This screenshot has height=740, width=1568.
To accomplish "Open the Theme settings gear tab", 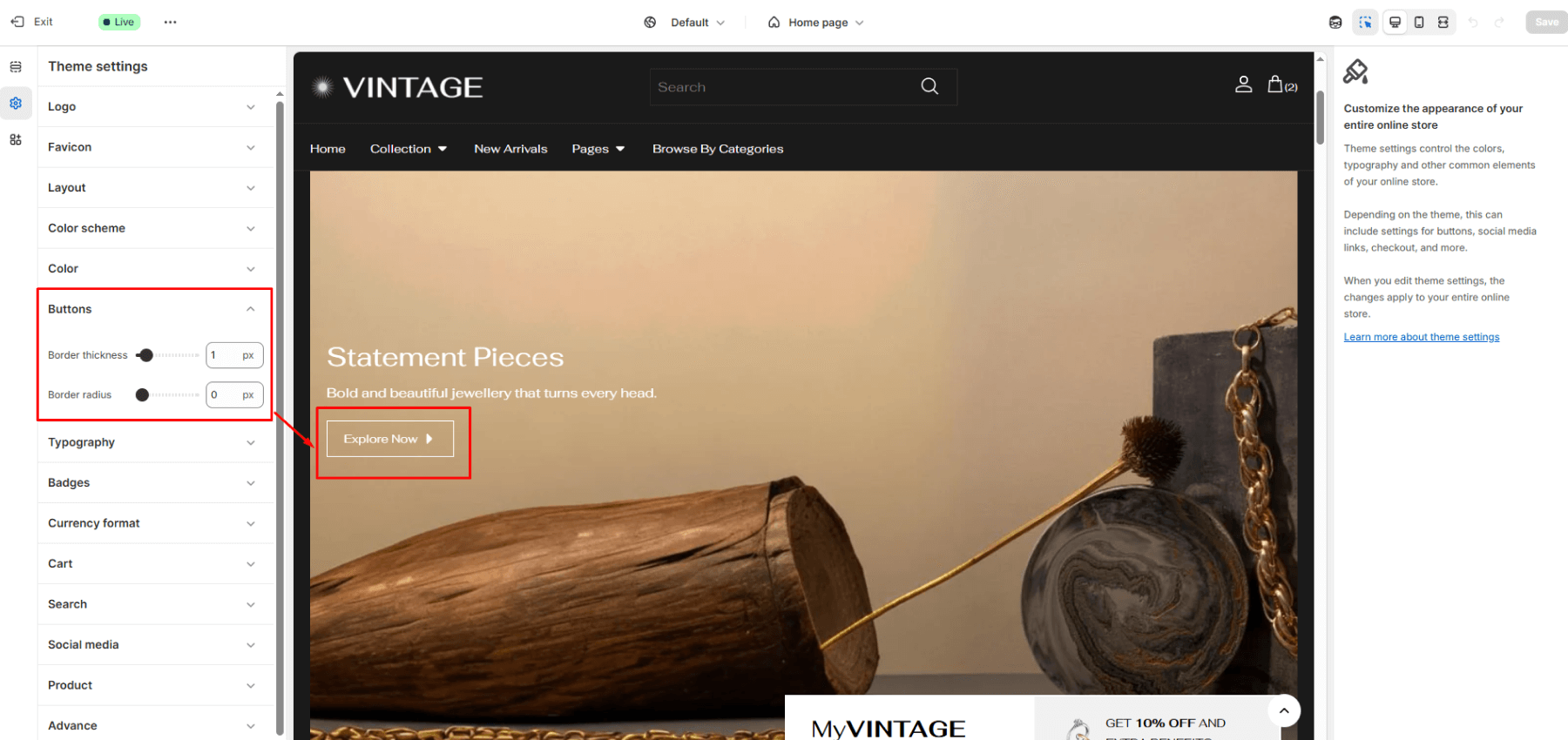I will tap(16, 103).
